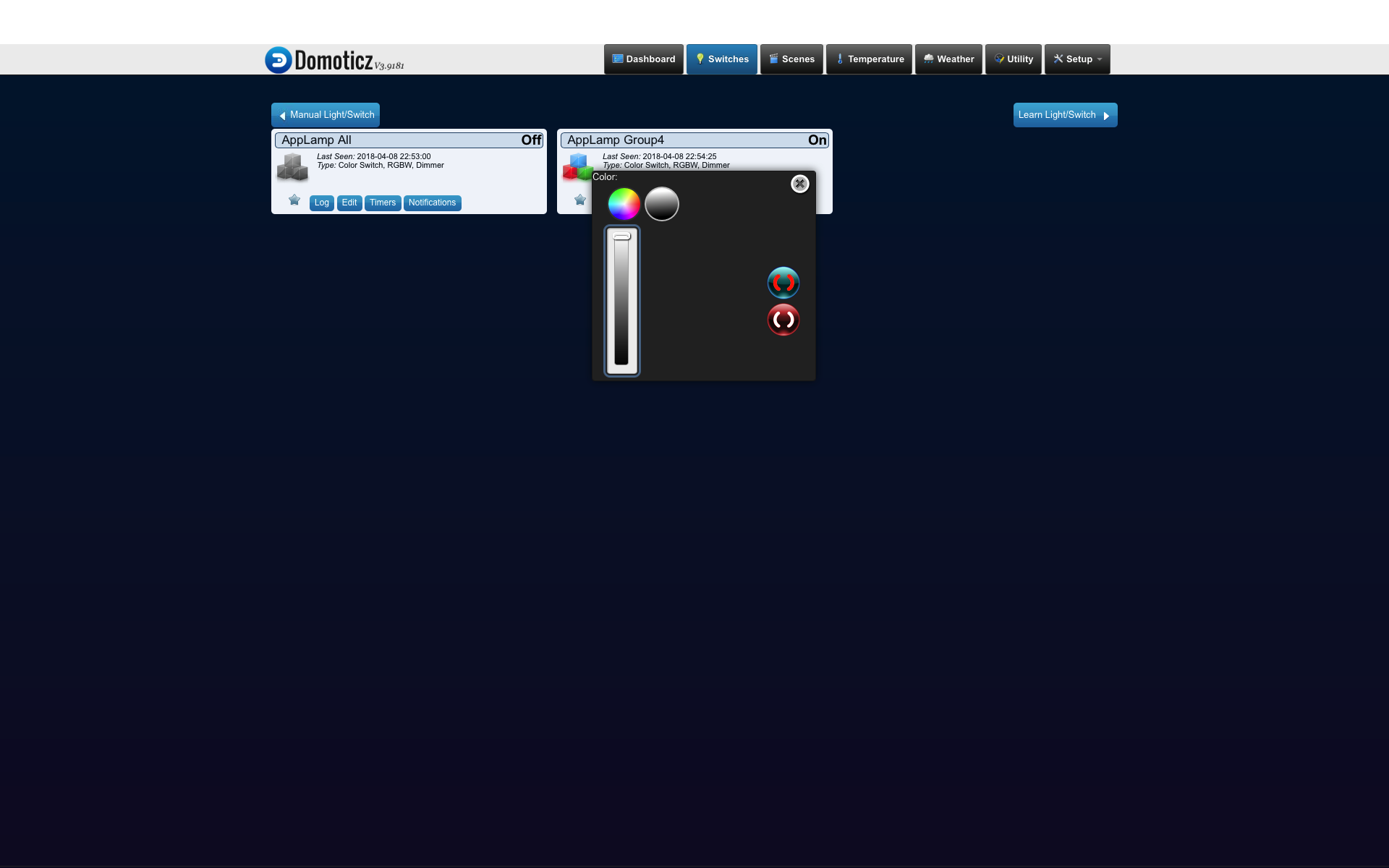
Task: Click the grey cubes icon on AppLamp All
Action: point(292,166)
